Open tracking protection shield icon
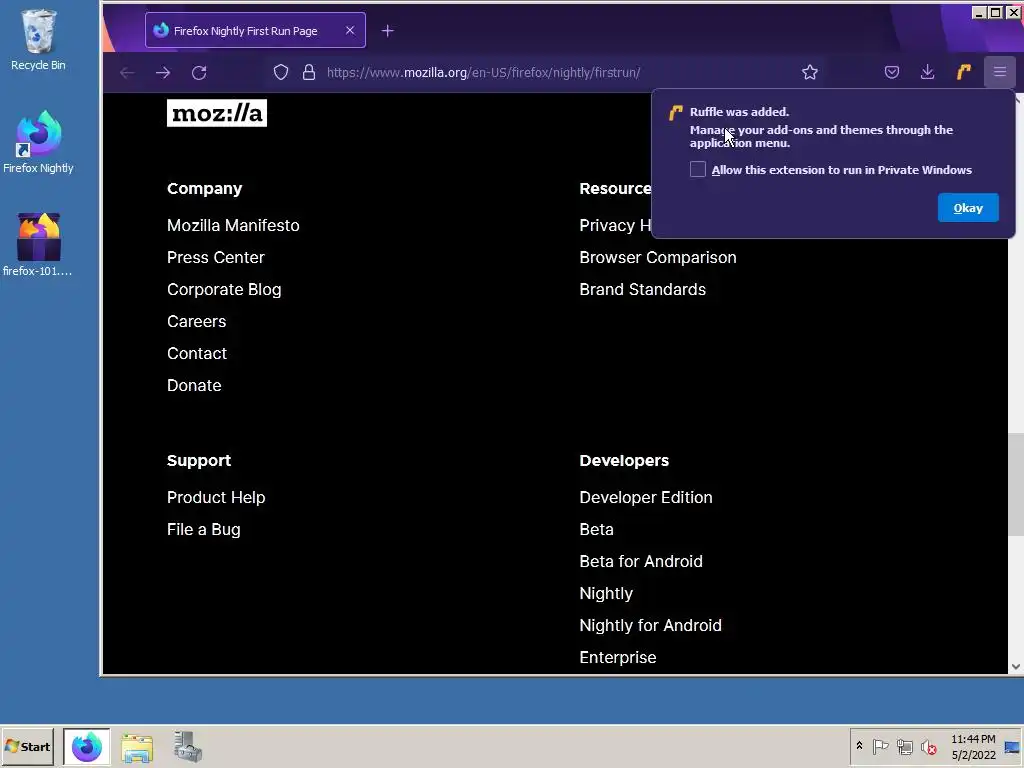 pyautogui.click(x=281, y=72)
